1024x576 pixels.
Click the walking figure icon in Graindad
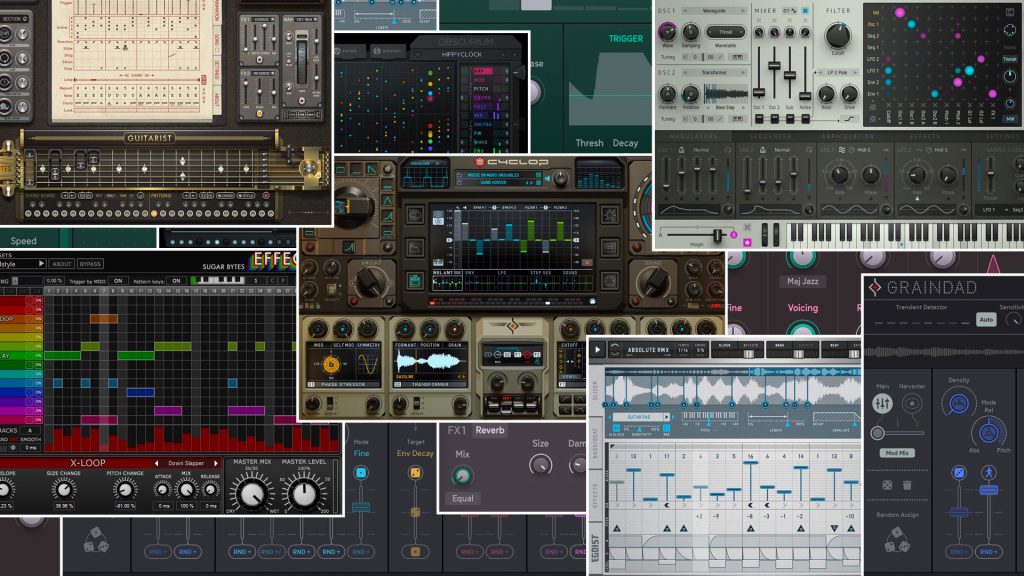click(988, 472)
